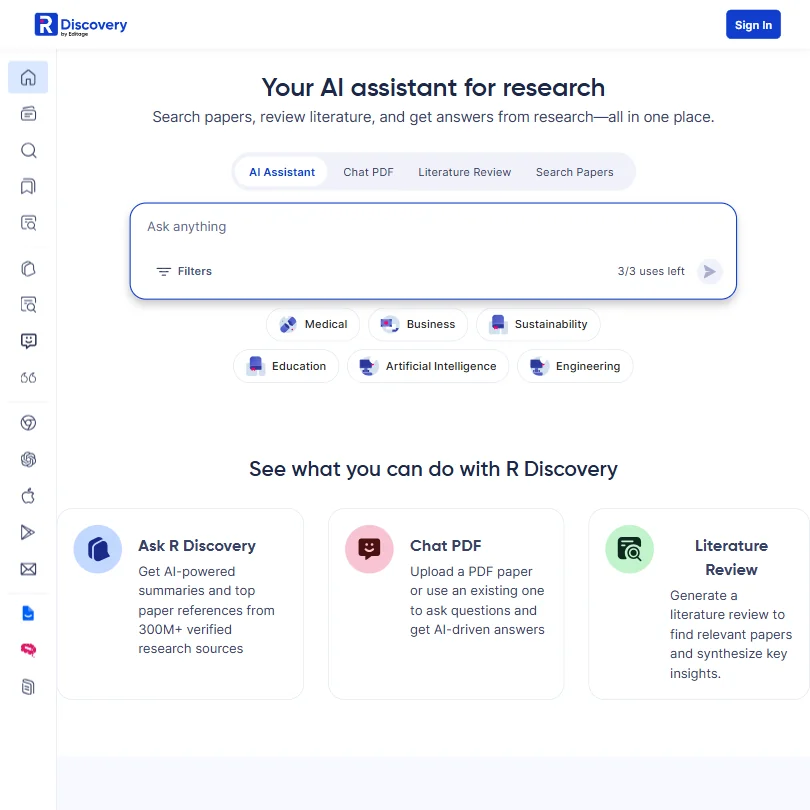
Task: Click the R Discovery logo
Action: click(x=81, y=25)
